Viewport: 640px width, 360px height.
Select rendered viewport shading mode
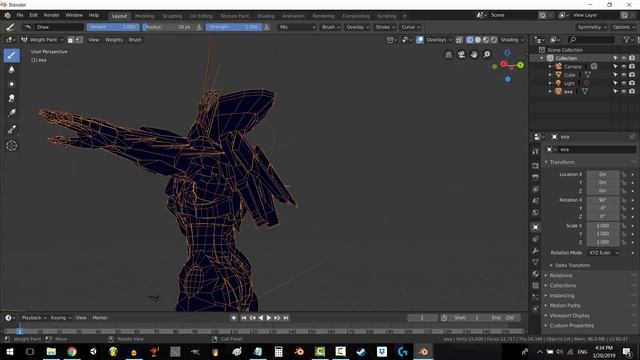pyautogui.click(x=494, y=40)
